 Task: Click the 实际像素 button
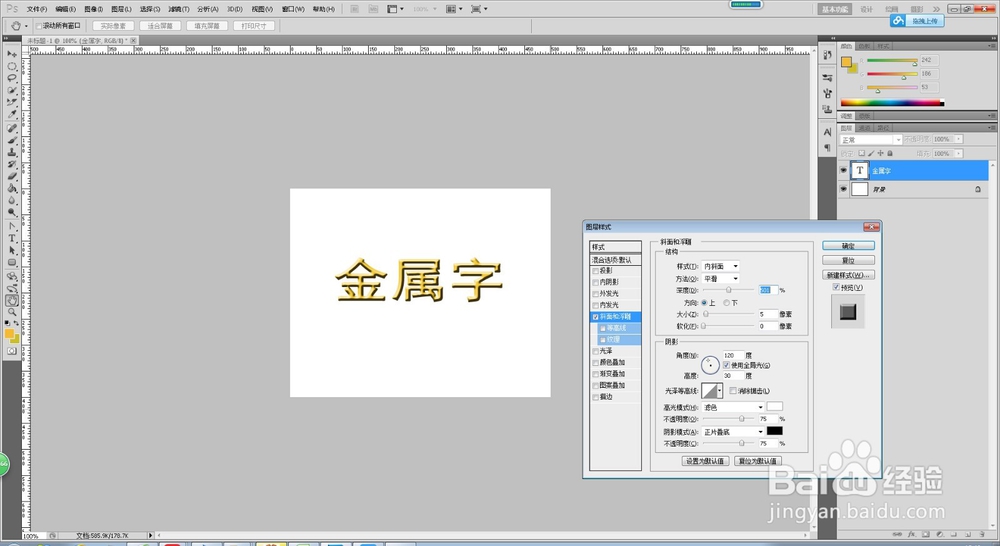[x=114, y=26]
